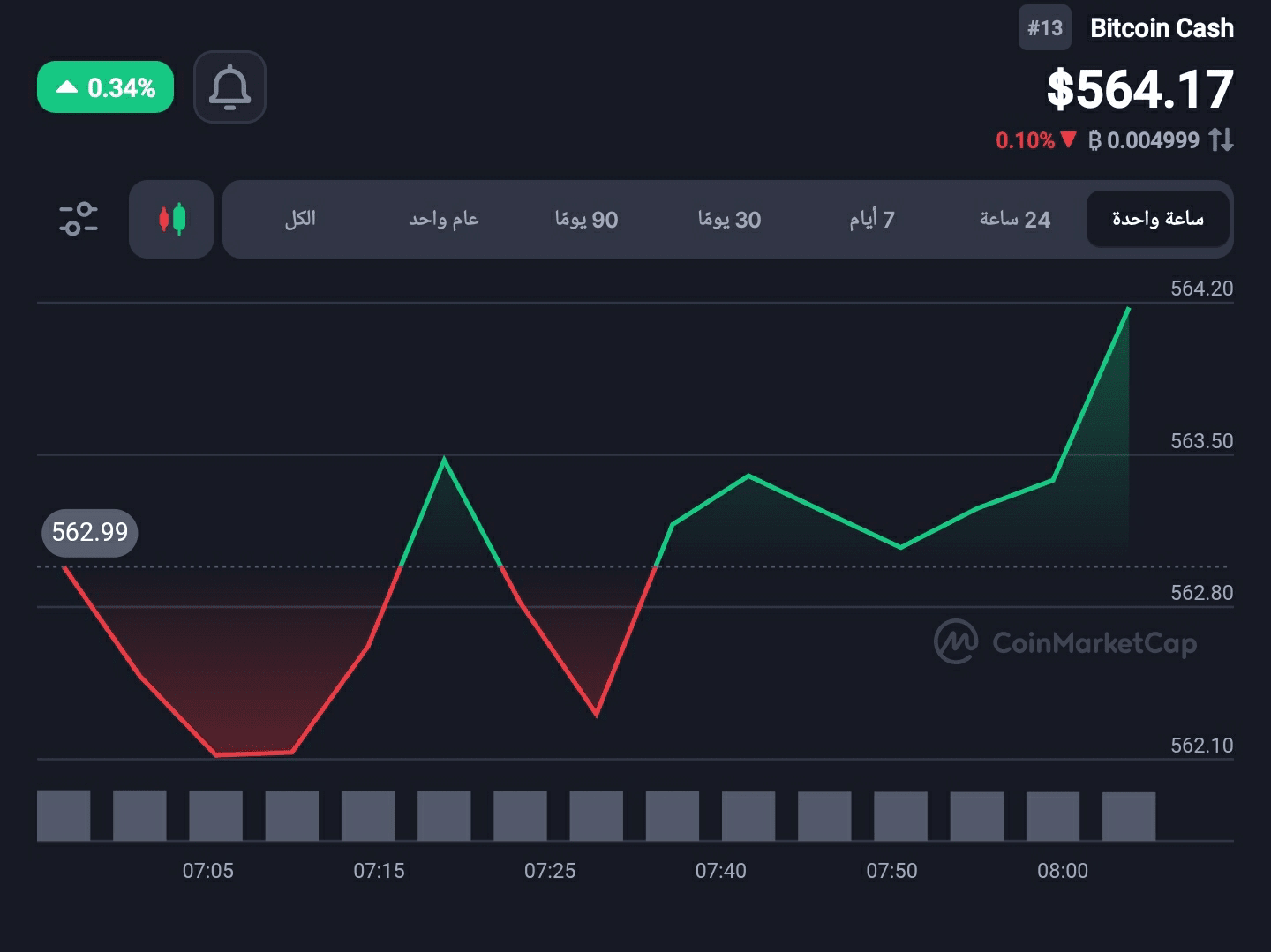Open the chart settings sliders icon
Viewport: 1271px width, 952px height.
[x=79, y=219]
